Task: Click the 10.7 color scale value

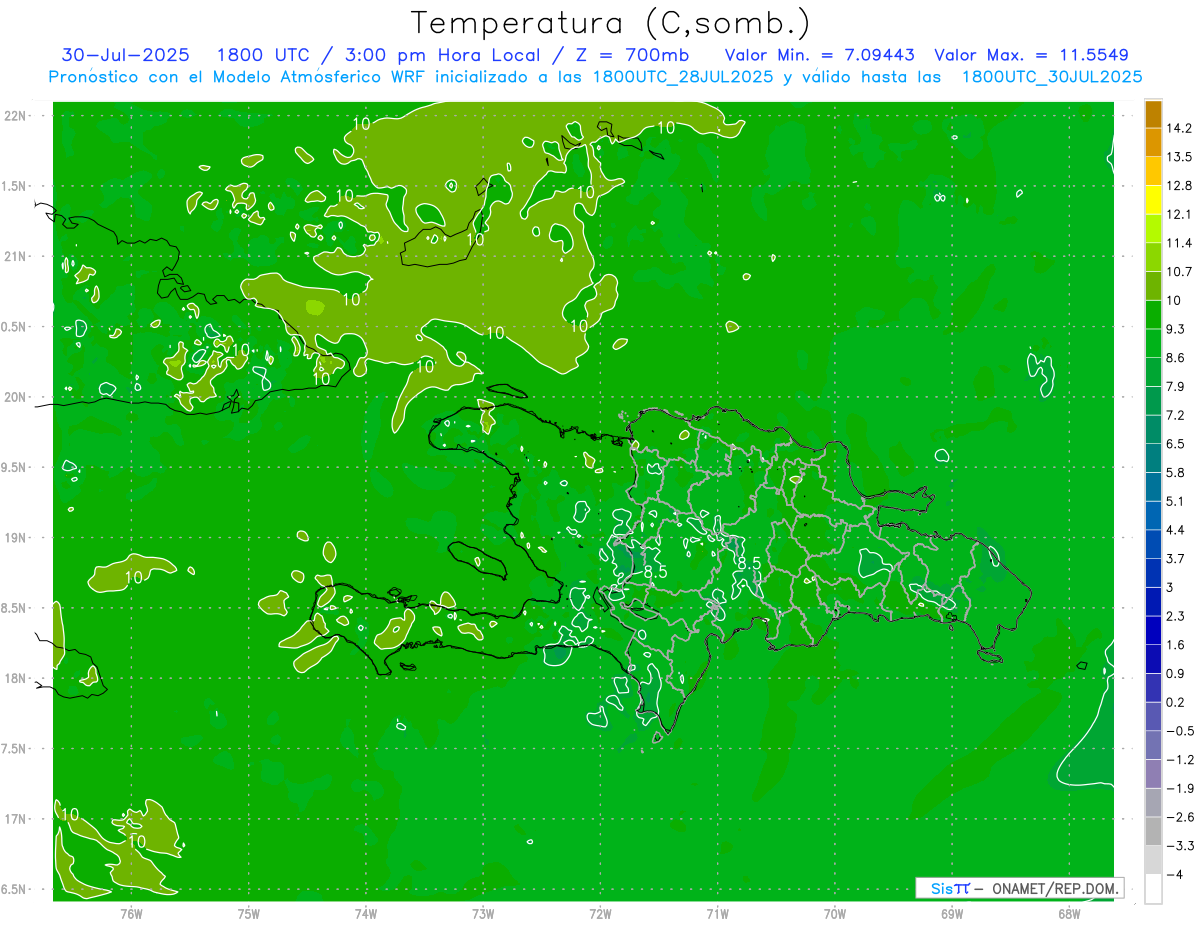Action: point(1179,272)
